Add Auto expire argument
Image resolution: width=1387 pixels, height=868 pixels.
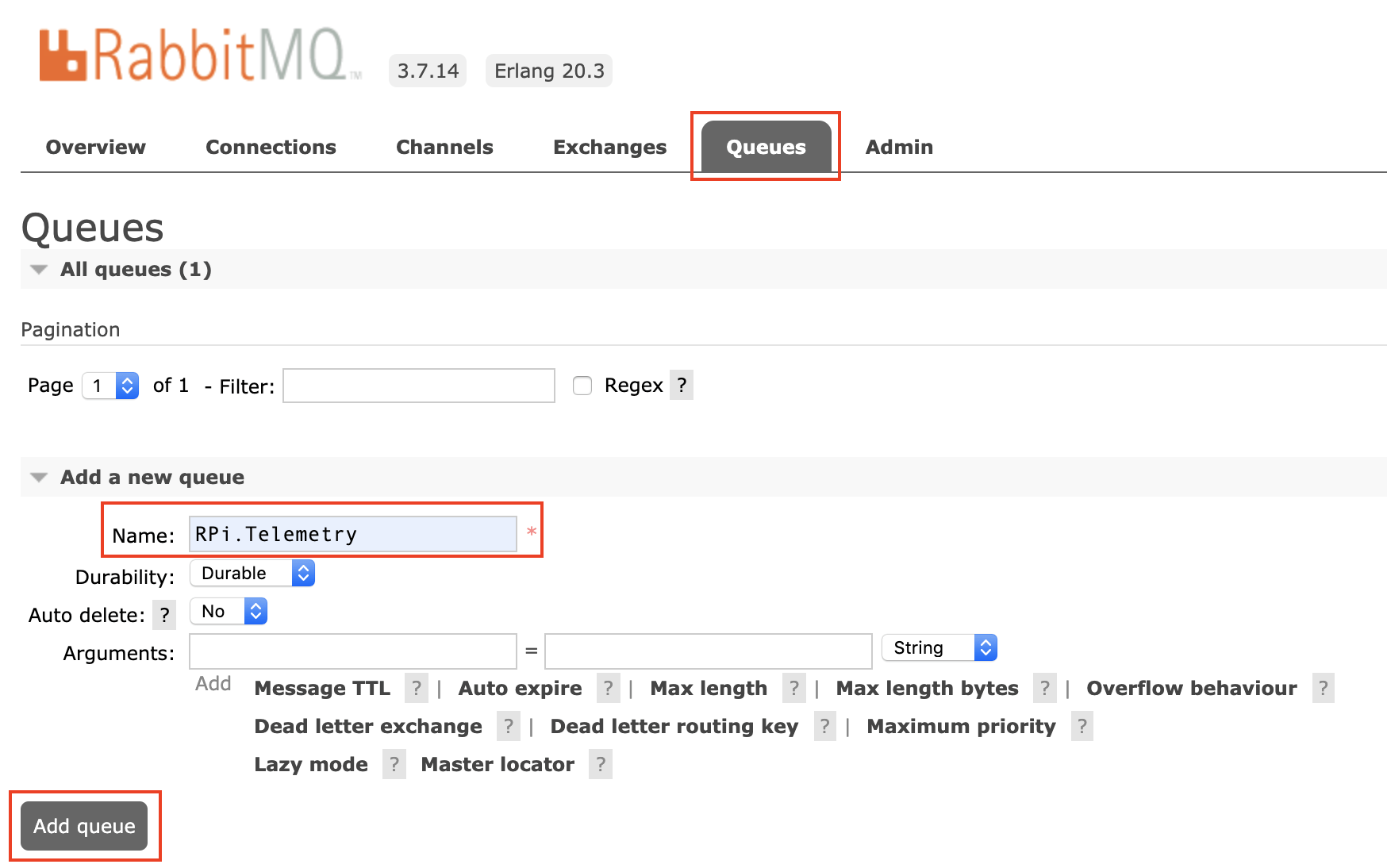click(520, 688)
